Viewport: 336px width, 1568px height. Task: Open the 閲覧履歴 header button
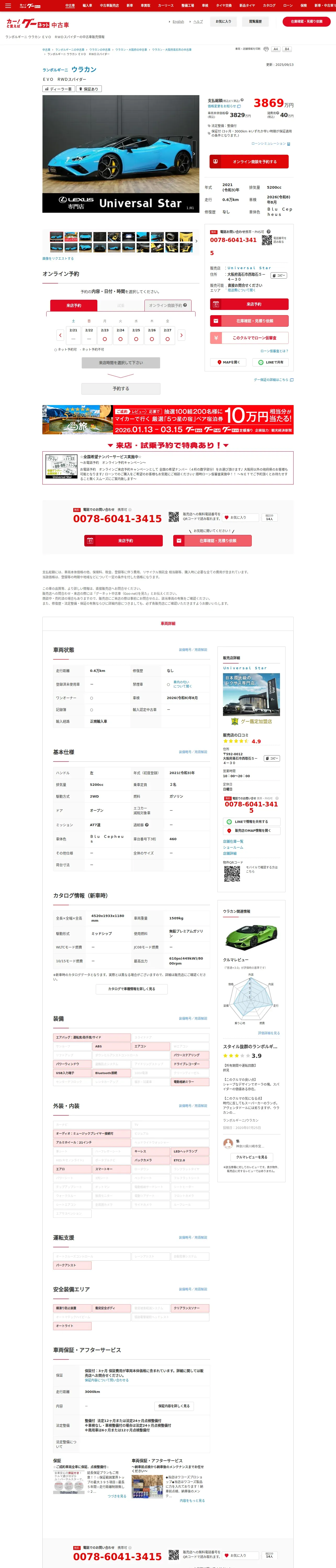[255, 21]
